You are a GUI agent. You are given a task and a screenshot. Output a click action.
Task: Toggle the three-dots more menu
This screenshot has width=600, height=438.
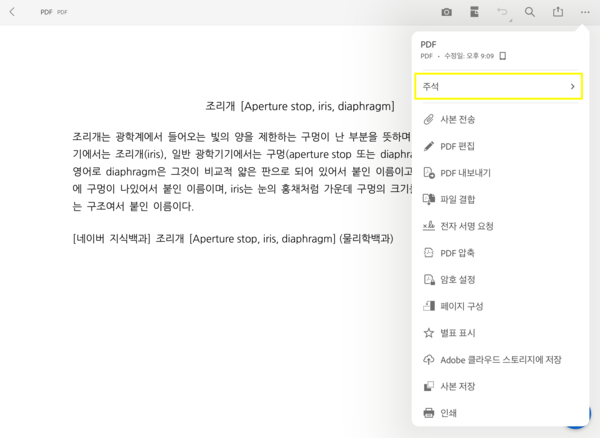point(585,12)
